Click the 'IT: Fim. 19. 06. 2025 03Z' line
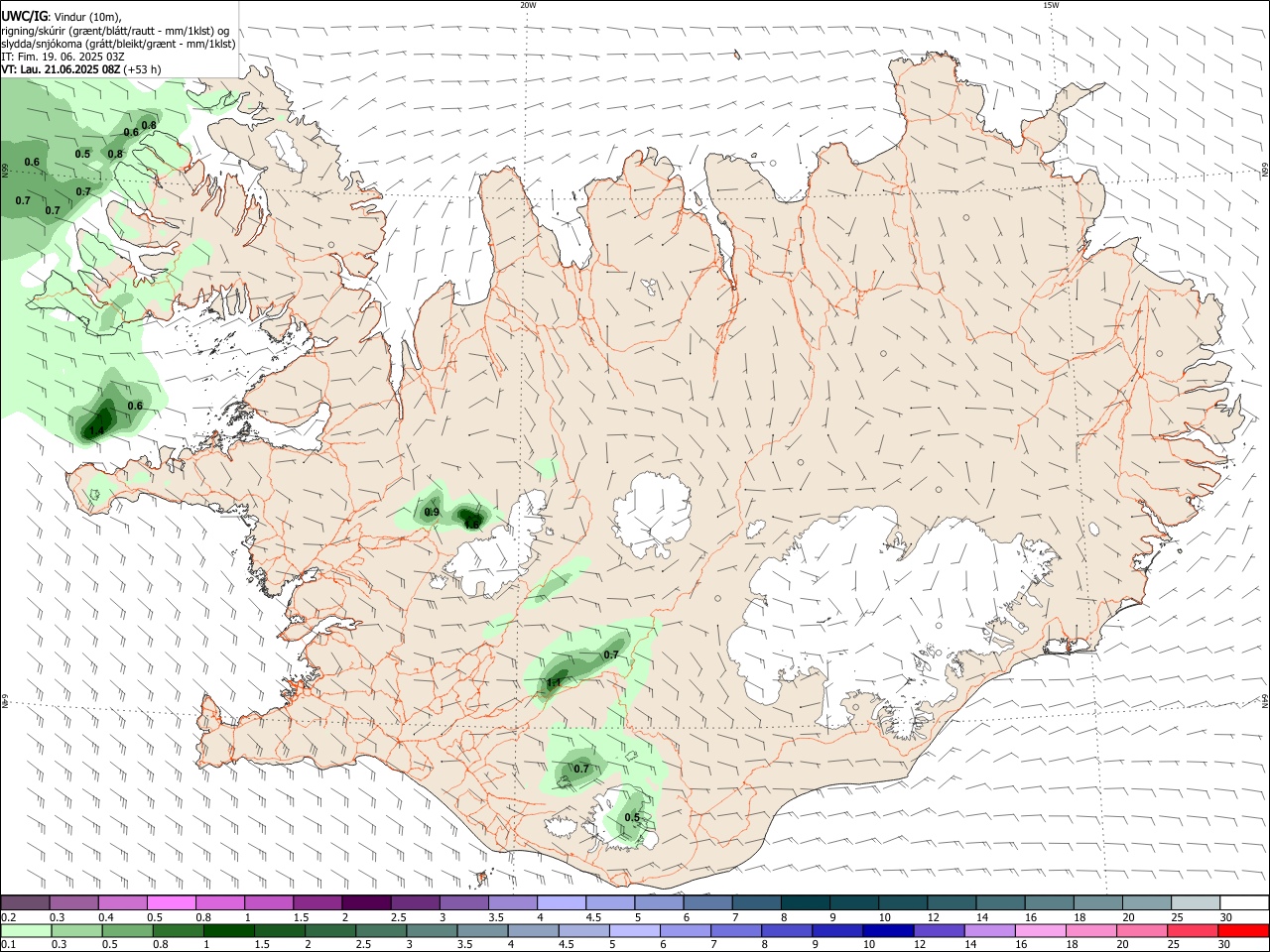This screenshot has height=952, width=1270. point(63,57)
